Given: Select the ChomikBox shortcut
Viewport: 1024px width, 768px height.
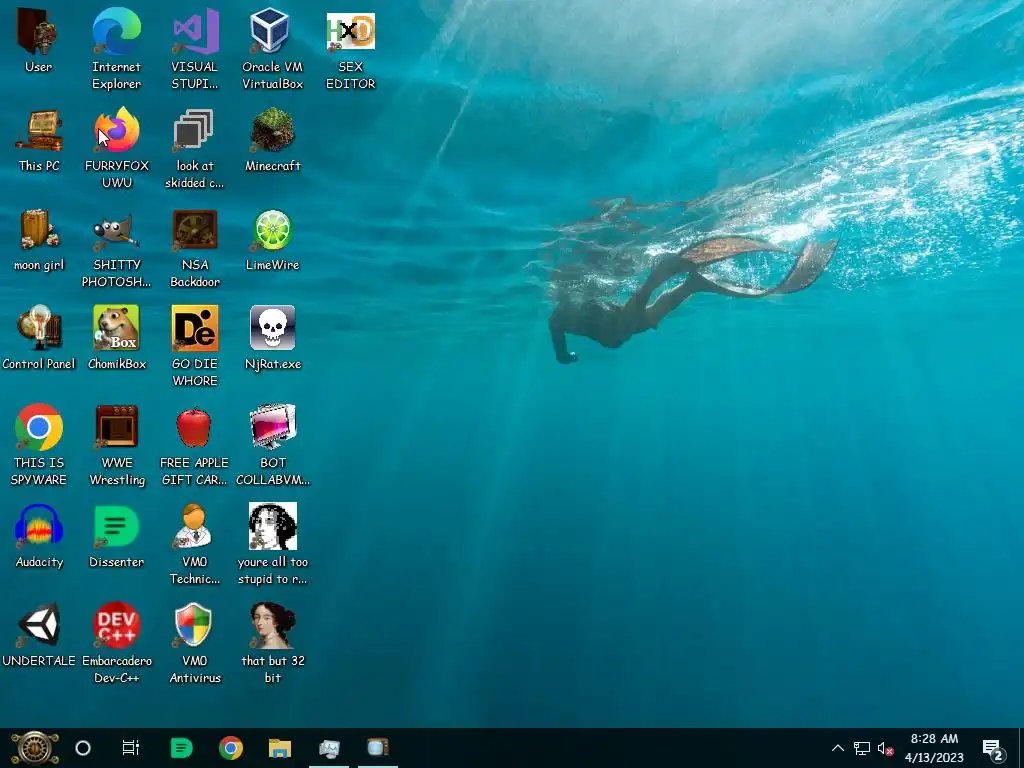Looking at the screenshot, I should 116,338.
